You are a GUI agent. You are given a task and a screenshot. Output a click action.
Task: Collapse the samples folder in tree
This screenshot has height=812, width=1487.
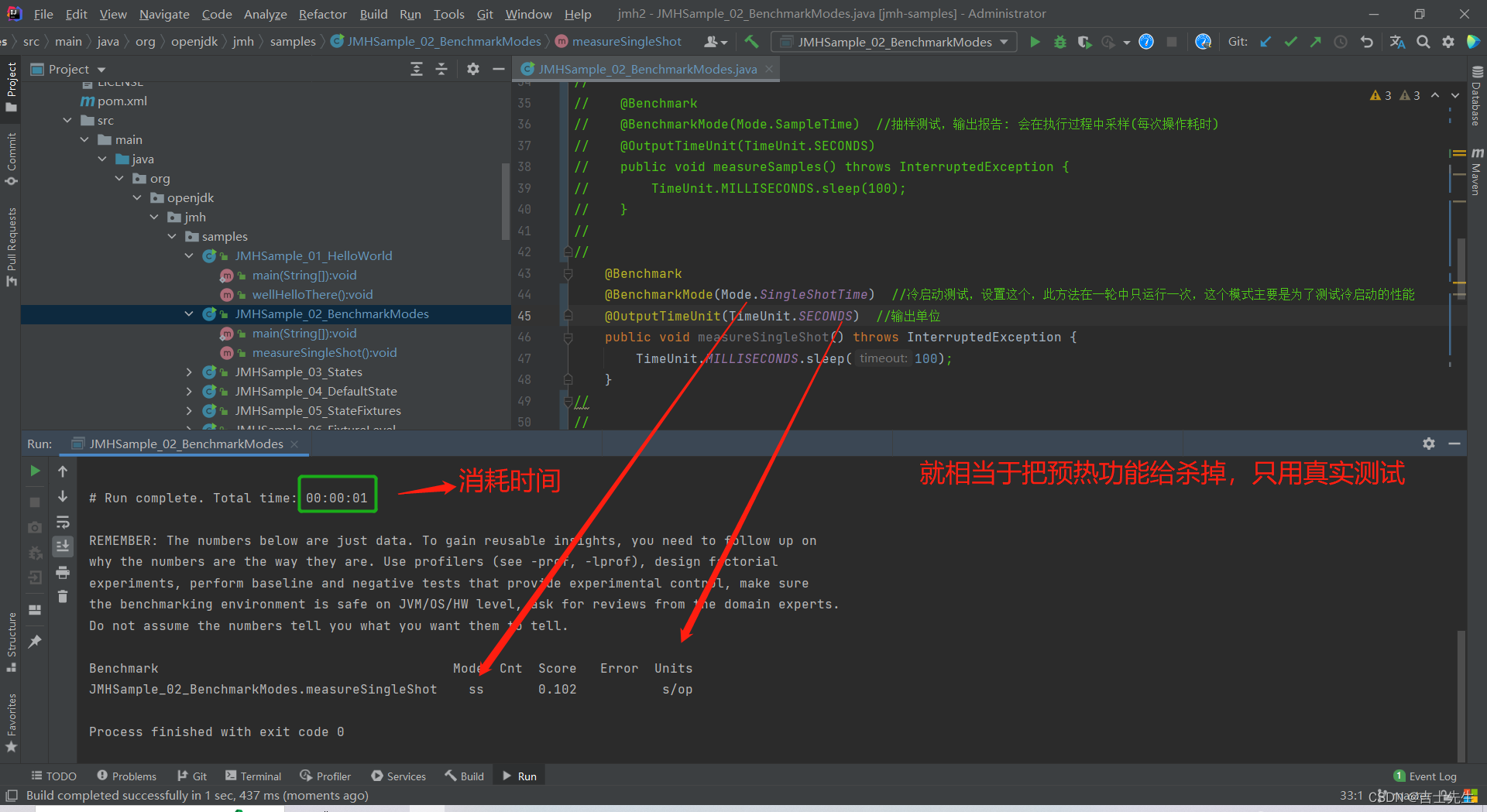tap(172, 237)
